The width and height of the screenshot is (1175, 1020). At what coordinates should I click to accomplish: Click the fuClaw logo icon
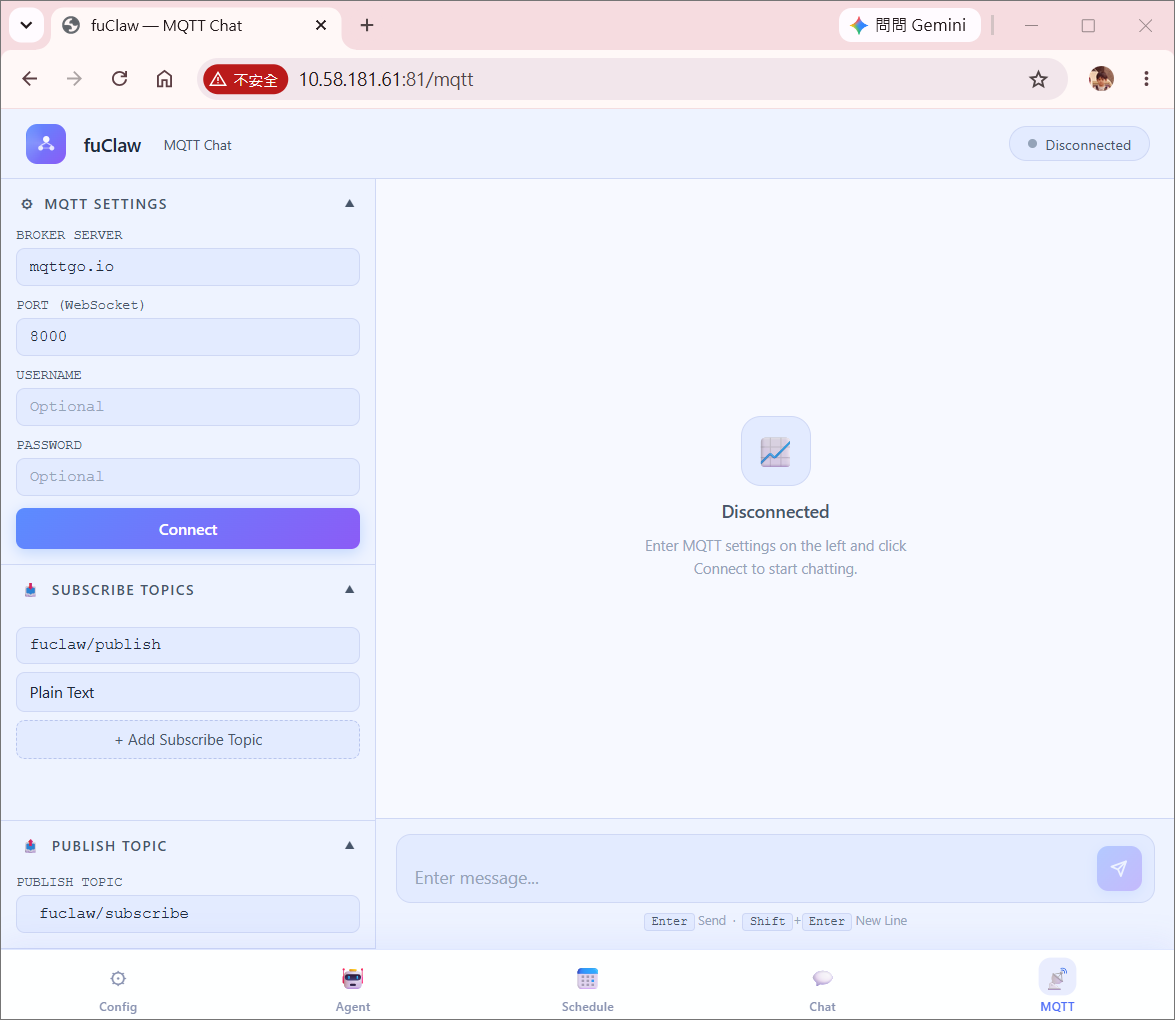pos(46,144)
